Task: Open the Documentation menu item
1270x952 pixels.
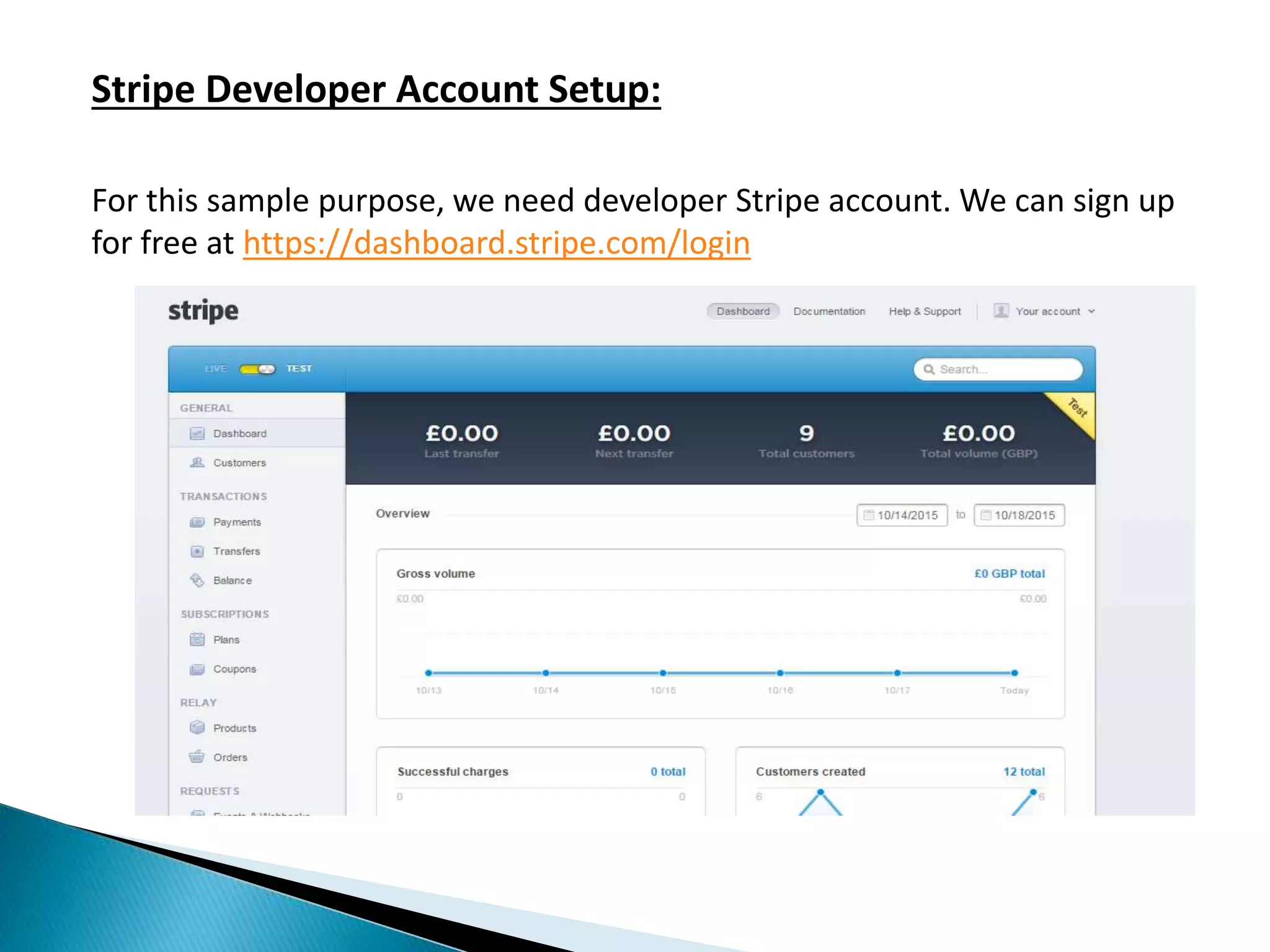Action: pyautogui.click(x=829, y=311)
